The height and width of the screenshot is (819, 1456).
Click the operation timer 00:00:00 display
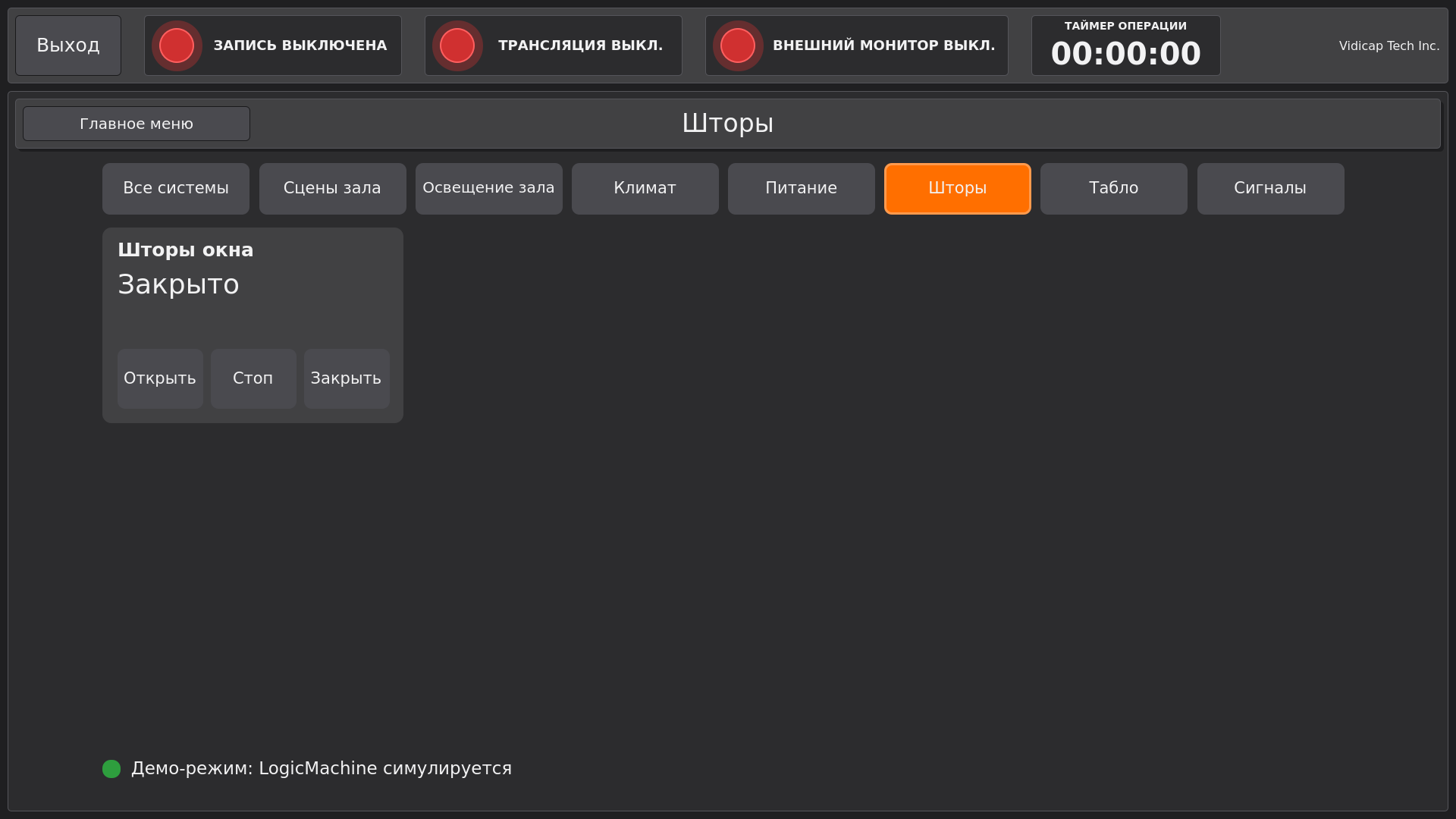pos(1126,54)
